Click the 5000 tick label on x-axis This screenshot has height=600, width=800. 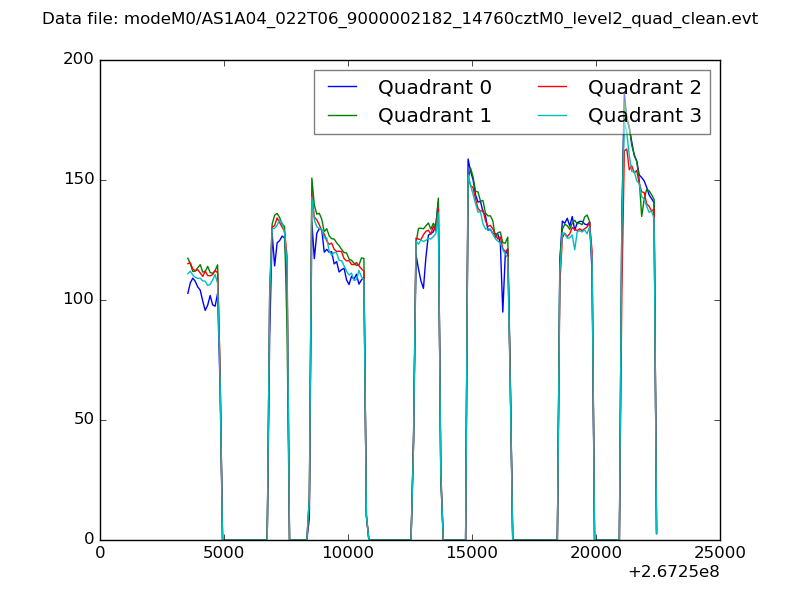coord(224,552)
